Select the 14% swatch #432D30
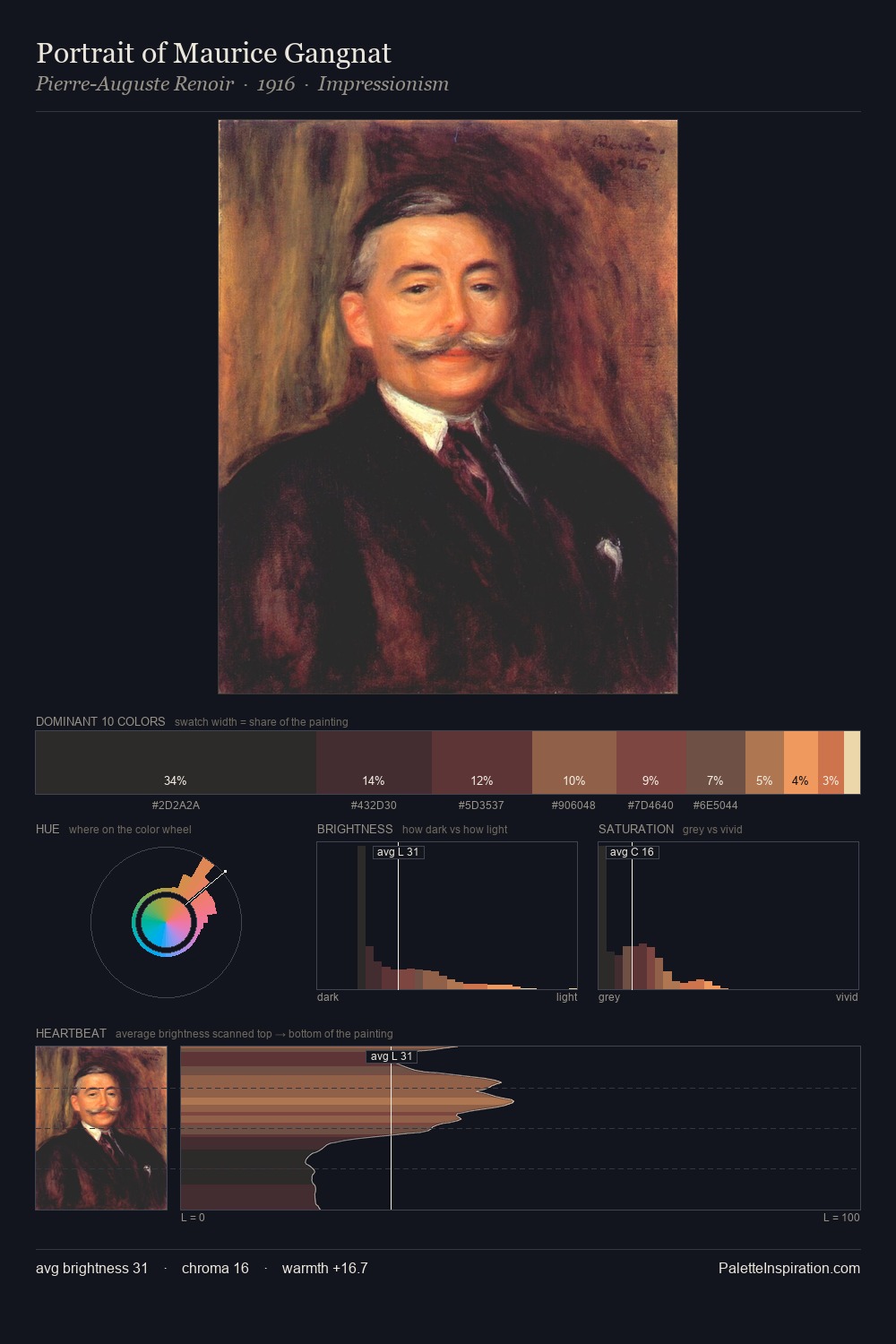The height and width of the screenshot is (1344, 896). (x=374, y=762)
